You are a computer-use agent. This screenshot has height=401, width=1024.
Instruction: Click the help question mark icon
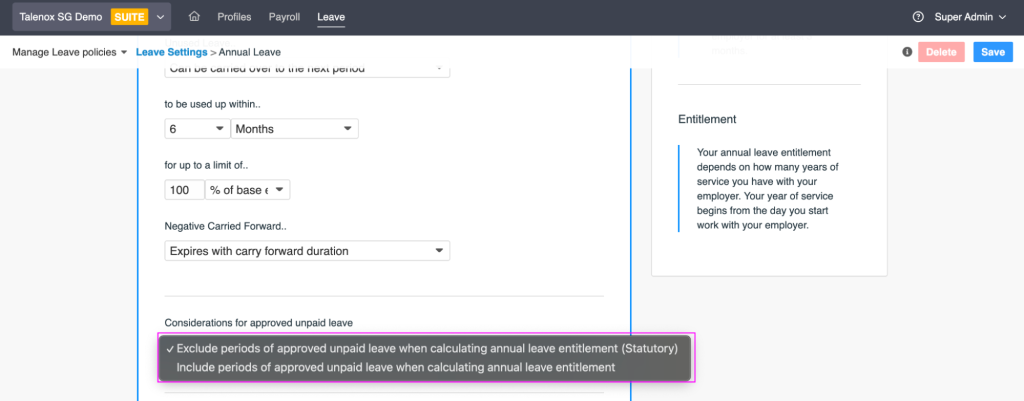(x=918, y=17)
